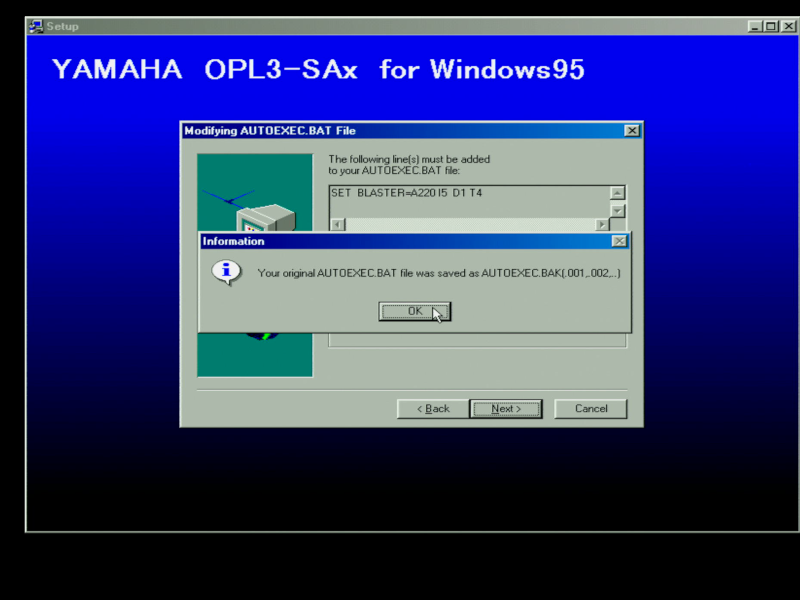The height and width of the screenshot is (600, 800).
Task: Click the Next button
Action: pos(506,408)
